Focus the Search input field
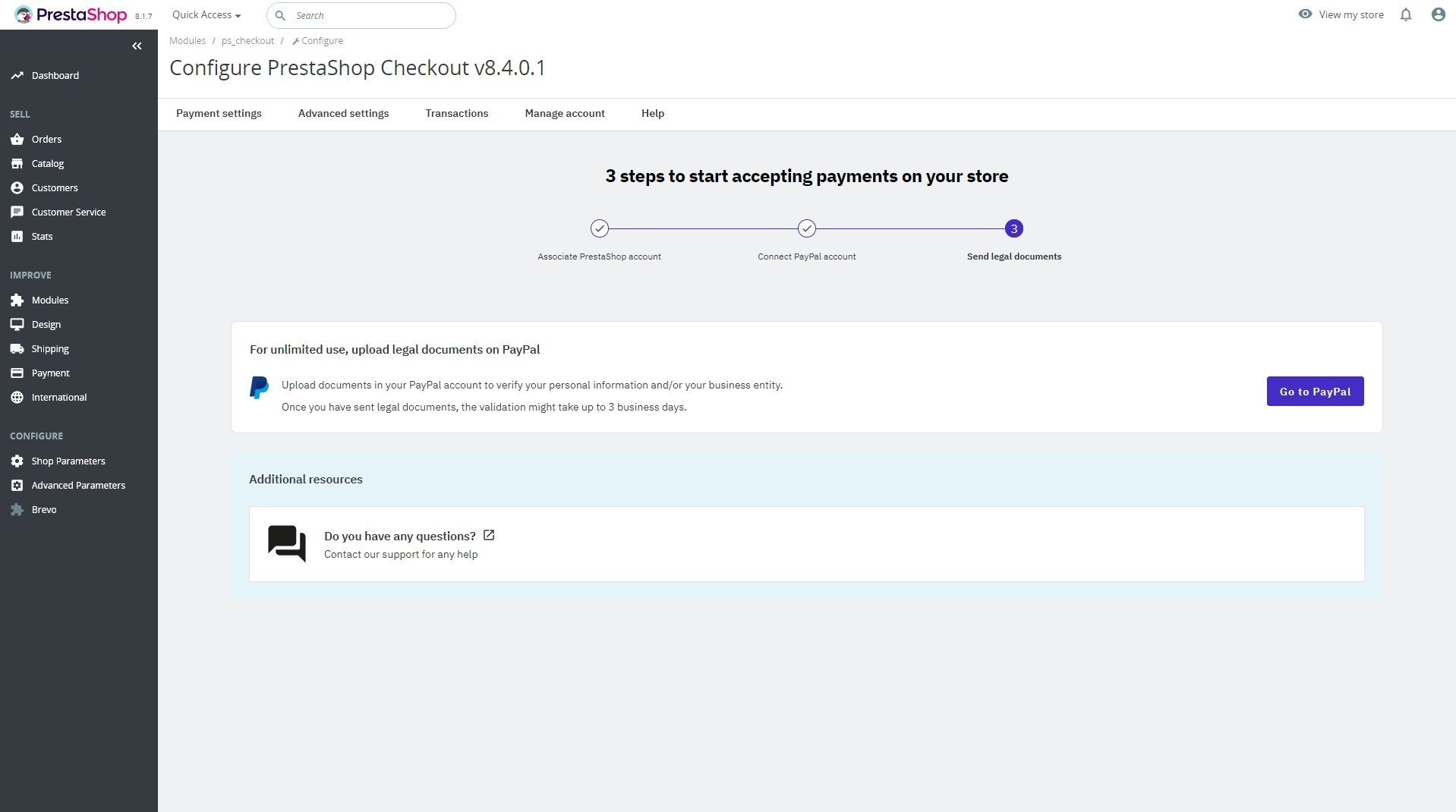This screenshot has width=1456, height=812. 361,16
